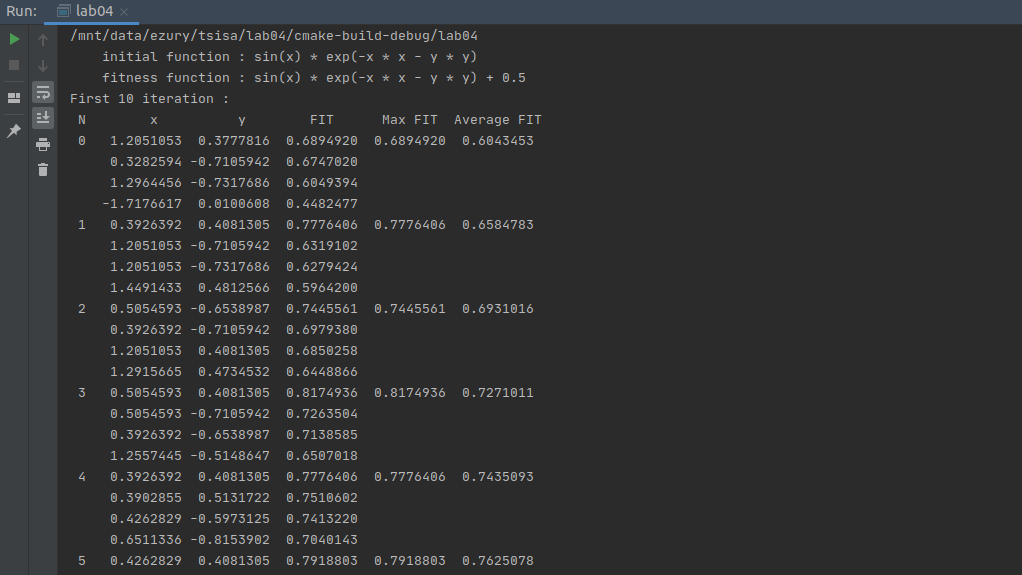
Task: Click the Print output icon
Action: [x=43, y=144]
